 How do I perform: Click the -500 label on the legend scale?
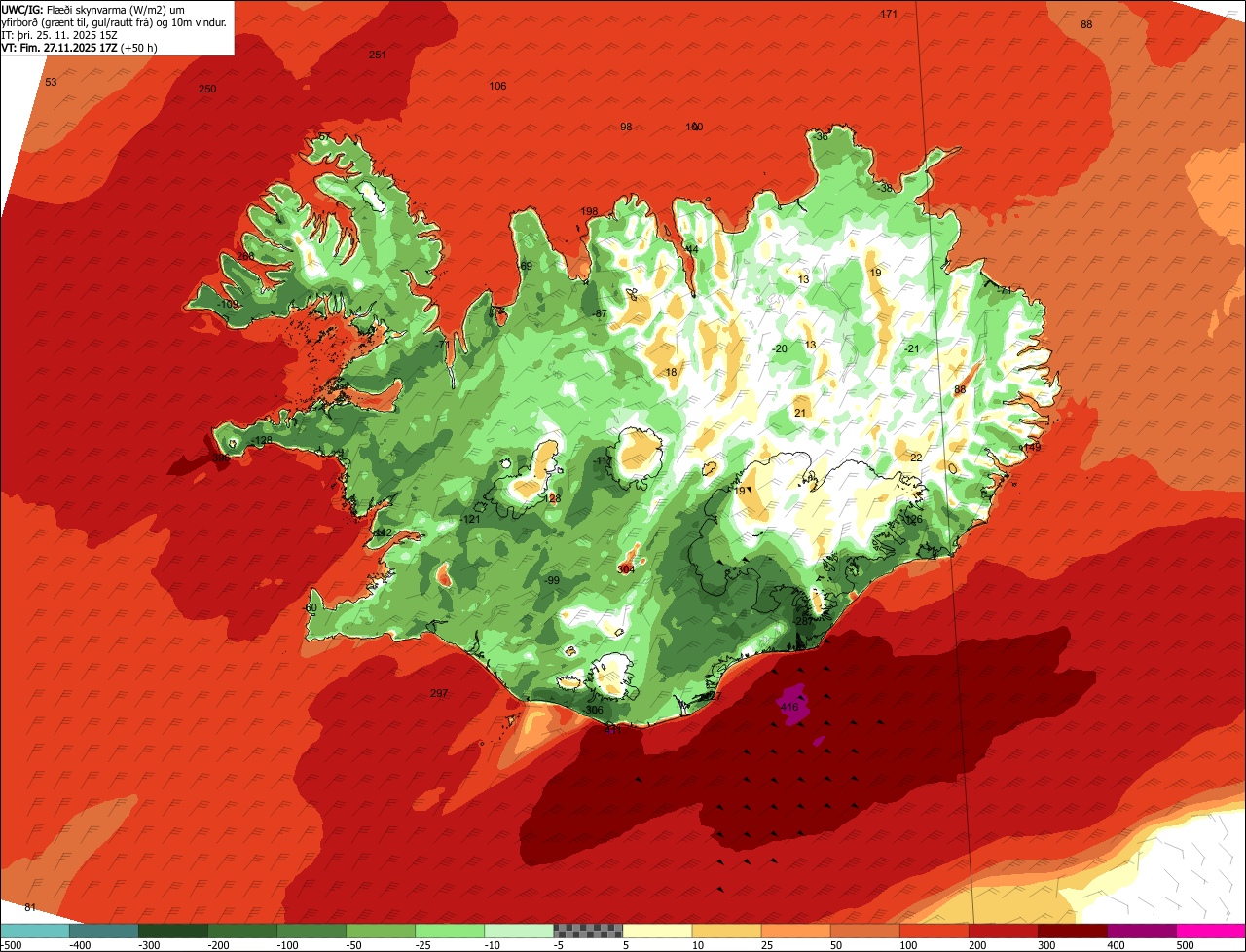[x=12, y=945]
